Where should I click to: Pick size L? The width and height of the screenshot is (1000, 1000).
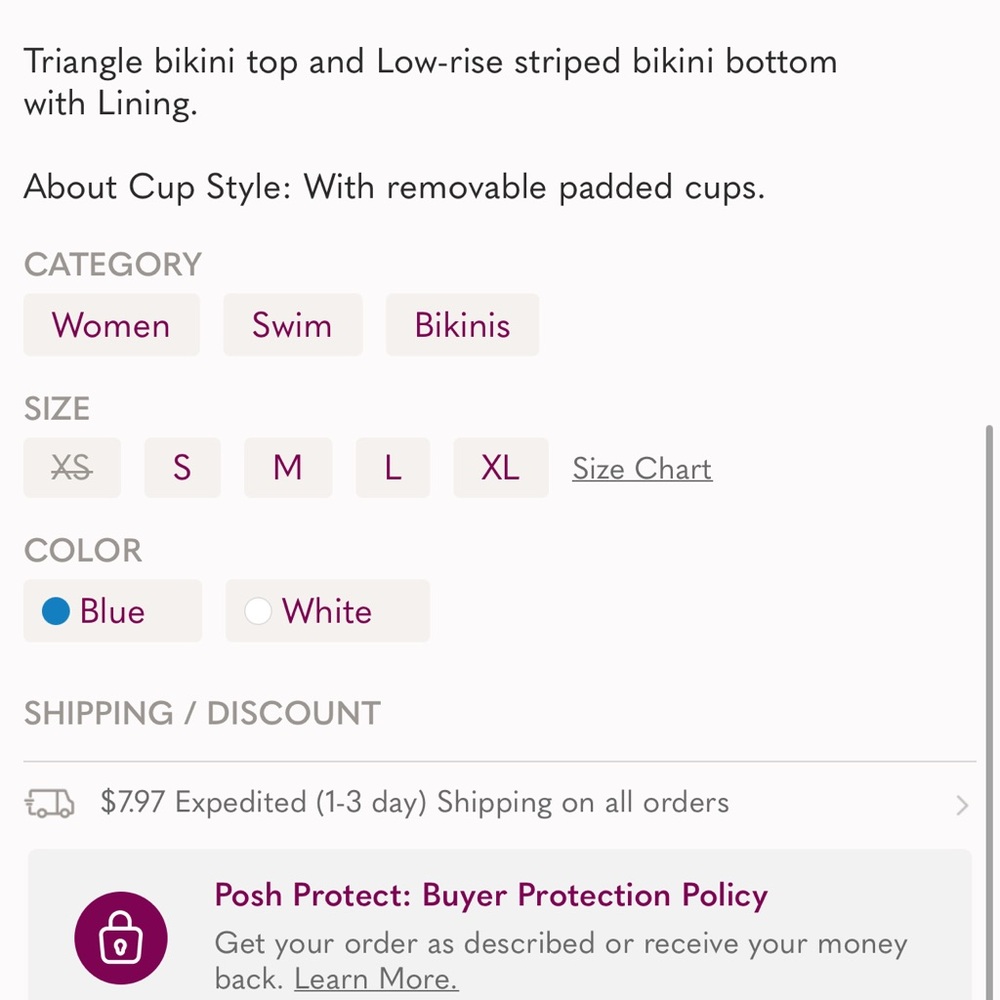click(393, 468)
